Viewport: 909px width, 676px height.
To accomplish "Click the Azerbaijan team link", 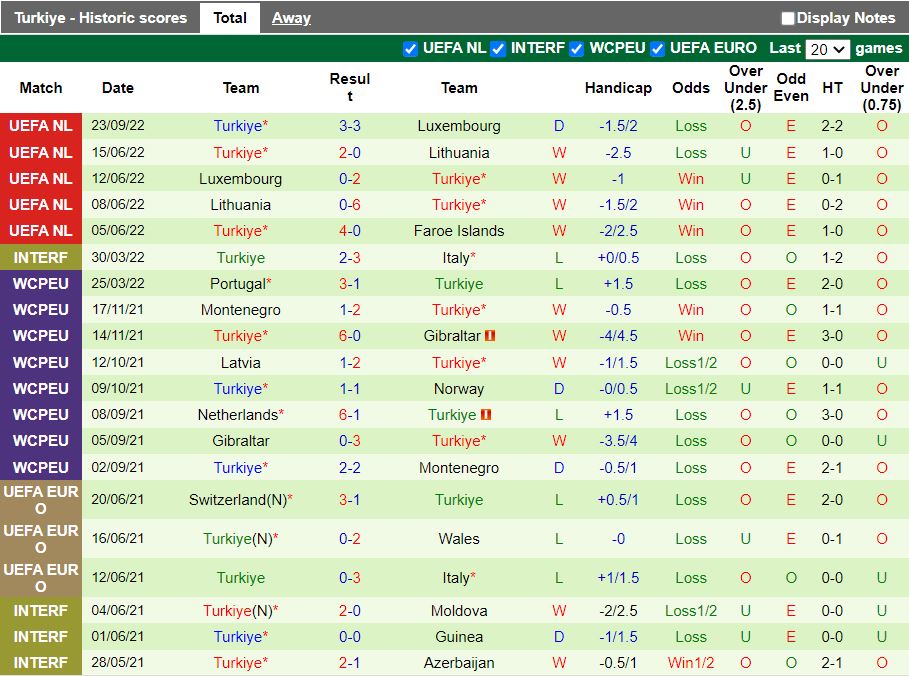I will pos(459,663).
